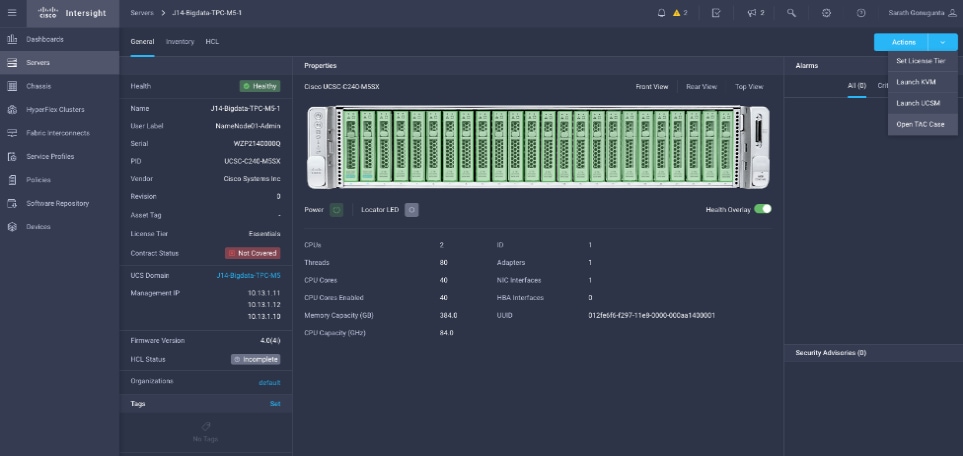Click the server chassis front image
The width and height of the screenshot is (963, 456).
pos(538,145)
